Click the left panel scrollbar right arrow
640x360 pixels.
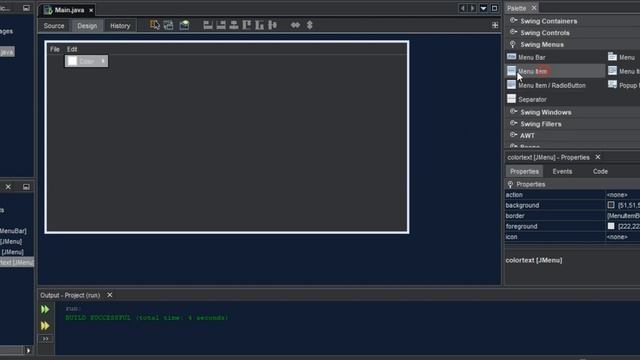28,350
